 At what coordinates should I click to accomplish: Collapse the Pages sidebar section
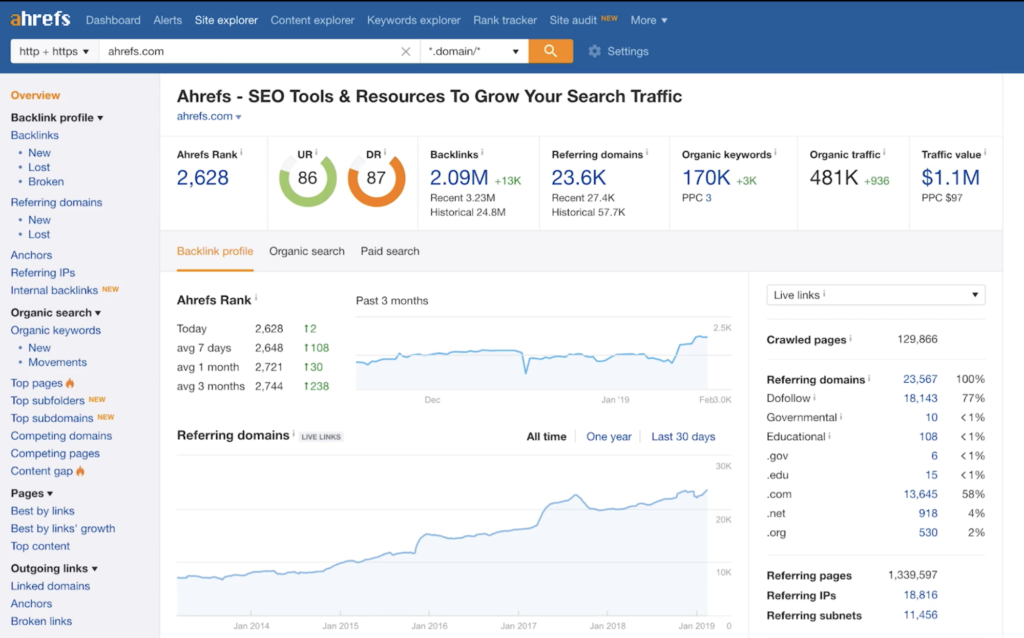pyautogui.click(x=31, y=493)
